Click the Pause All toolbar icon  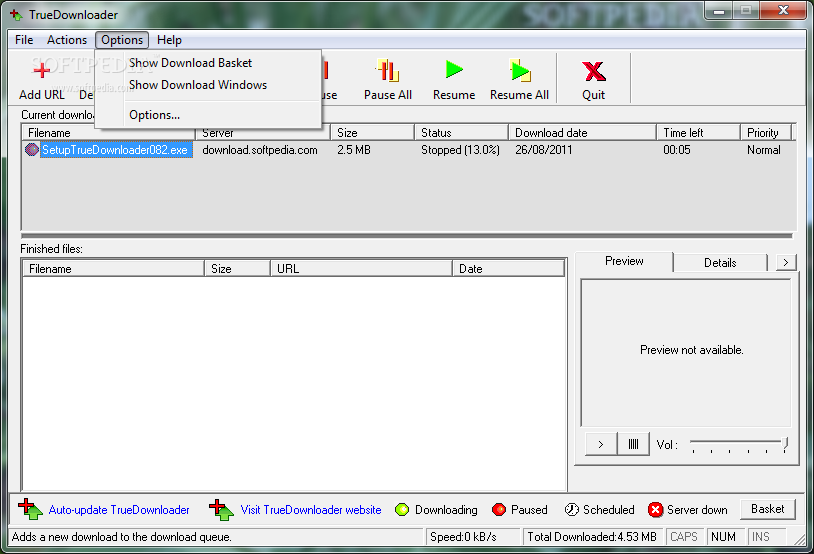[x=387, y=71]
